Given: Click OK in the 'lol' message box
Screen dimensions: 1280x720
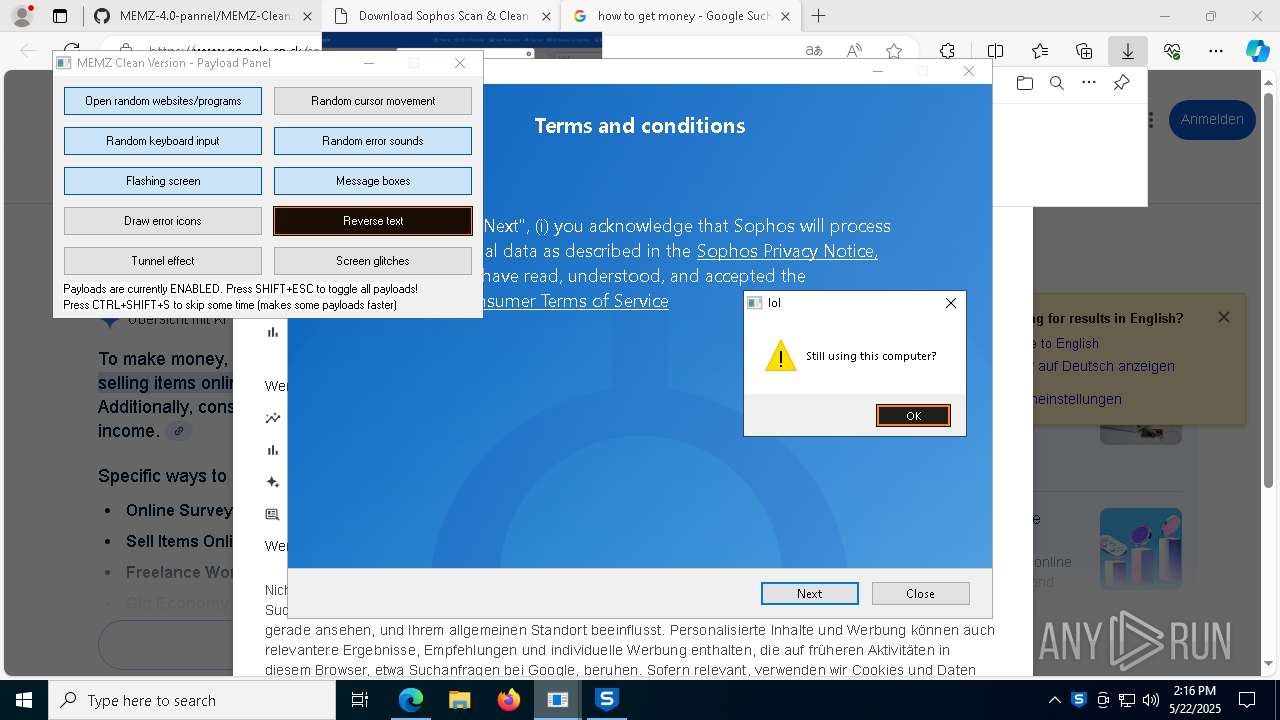Looking at the screenshot, I should pos(913,416).
